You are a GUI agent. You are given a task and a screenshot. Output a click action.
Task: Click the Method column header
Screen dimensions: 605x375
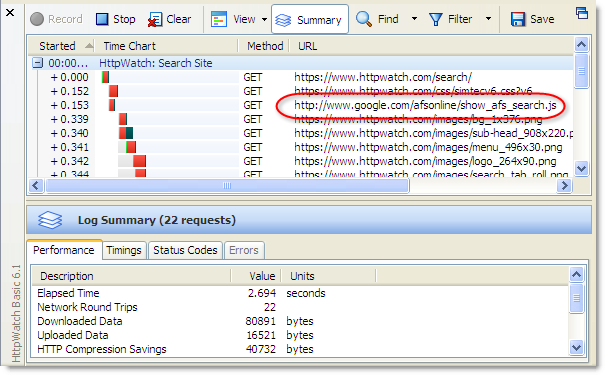click(264, 46)
